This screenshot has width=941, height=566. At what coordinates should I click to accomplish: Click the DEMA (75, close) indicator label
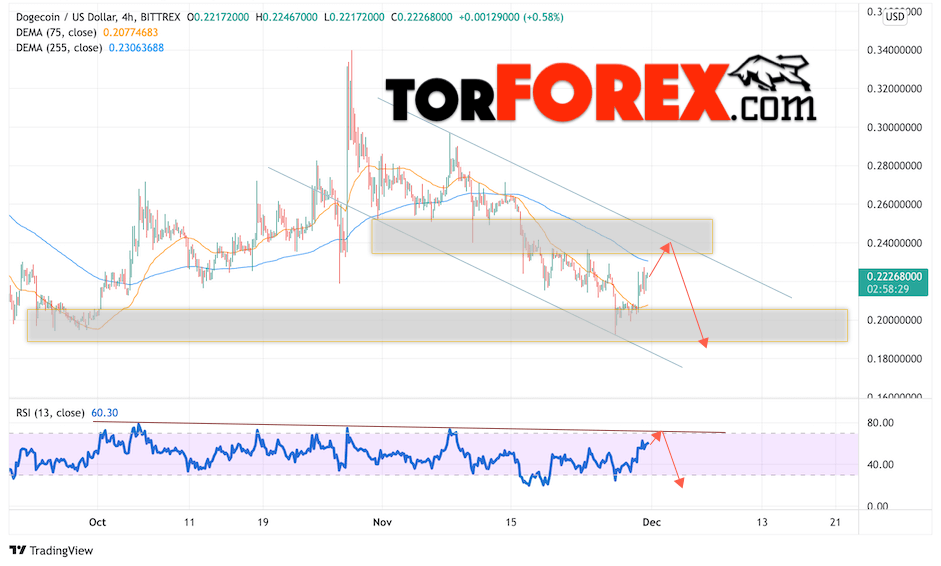click(56, 32)
